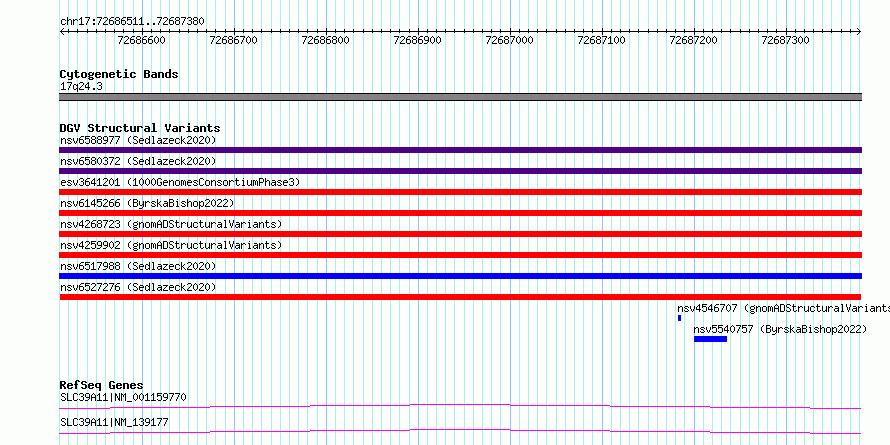
Task: Click ruler tick label 72686800
Action: (325, 40)
